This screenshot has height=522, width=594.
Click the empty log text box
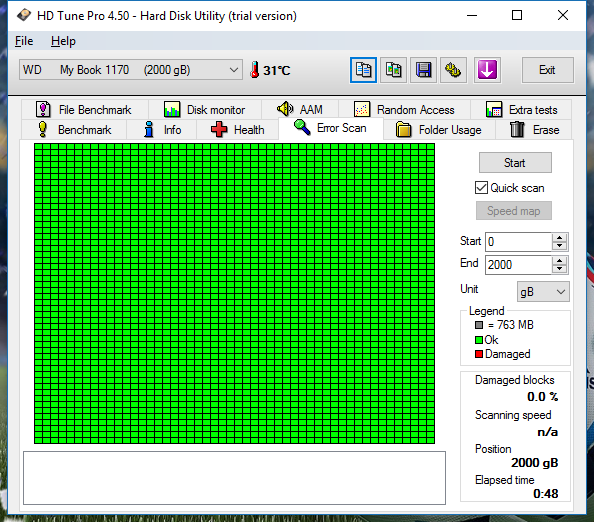(234, 478)
